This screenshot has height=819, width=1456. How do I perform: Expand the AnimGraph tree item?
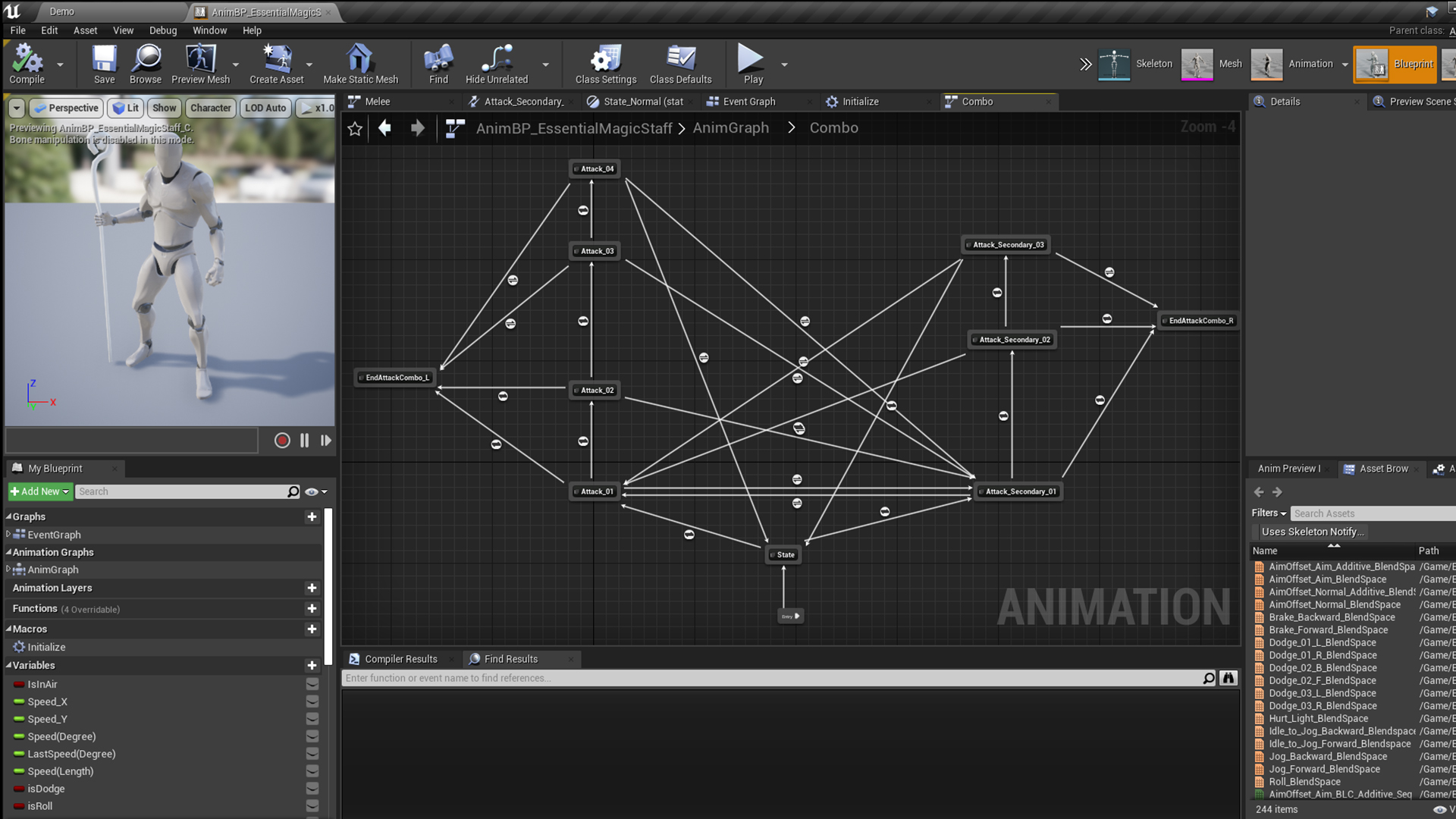(x=8, y=570)
